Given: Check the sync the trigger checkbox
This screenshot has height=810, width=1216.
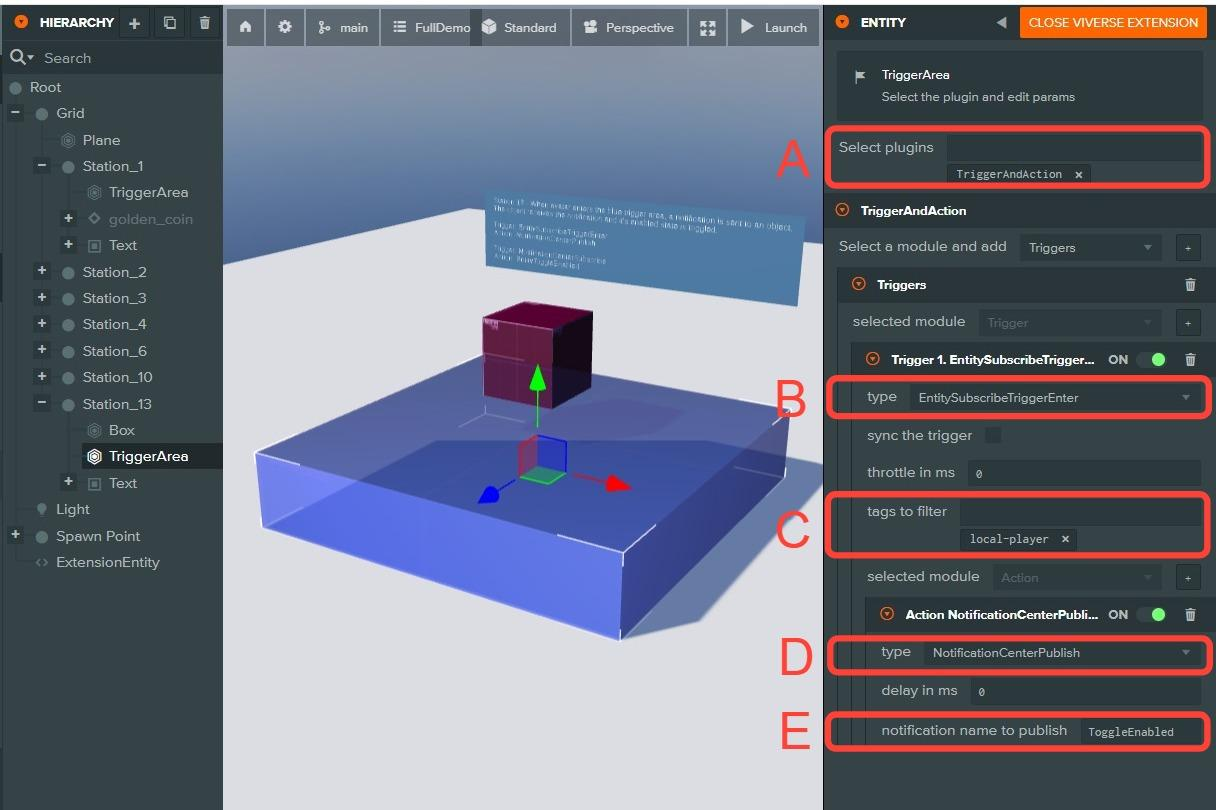Looking at the screenshot, I should coord(993,435).
